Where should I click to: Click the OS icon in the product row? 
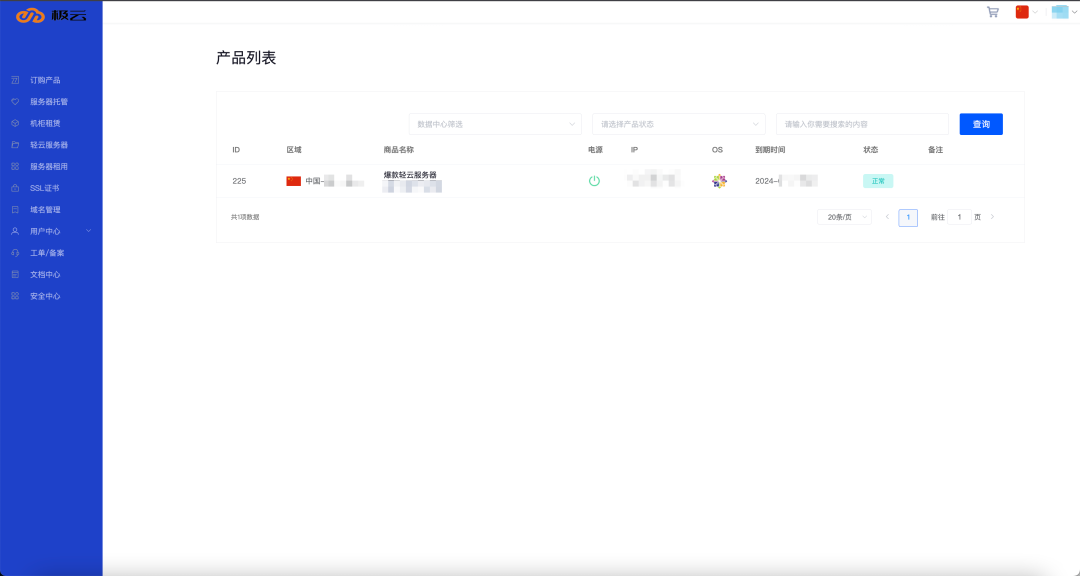[x=719, y=181]
